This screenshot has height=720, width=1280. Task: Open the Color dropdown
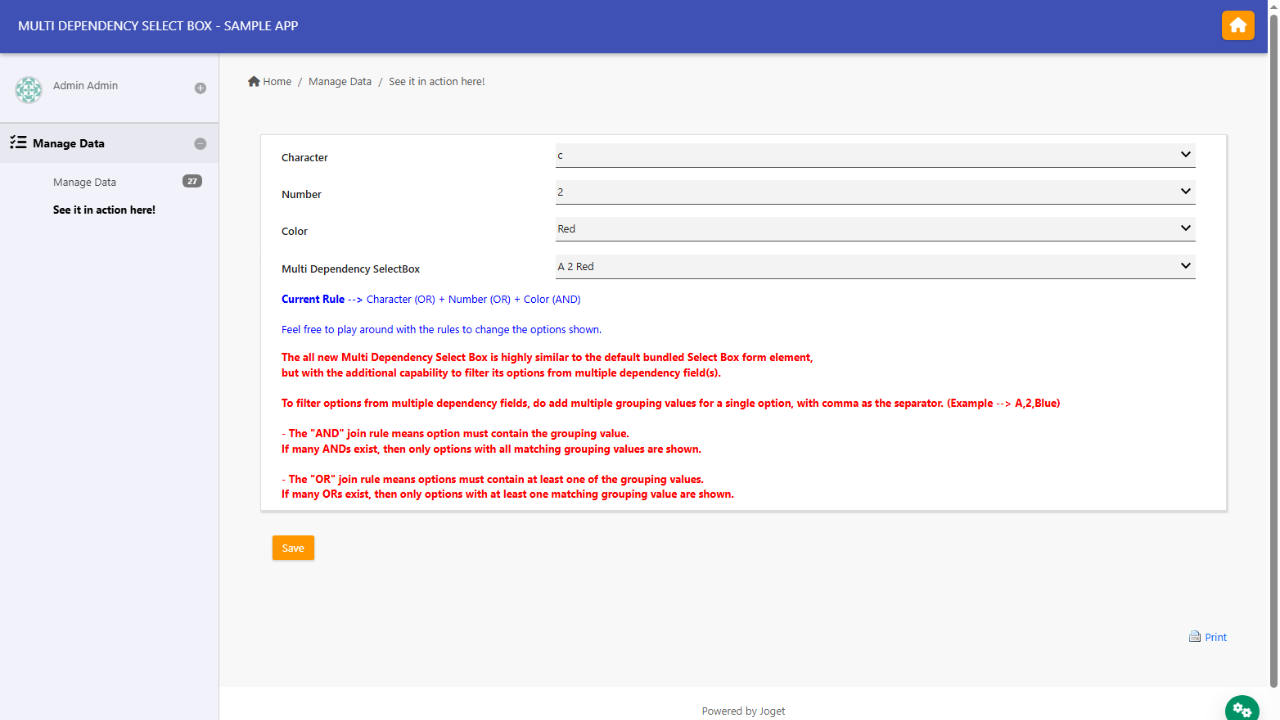[x=875, y=229]
